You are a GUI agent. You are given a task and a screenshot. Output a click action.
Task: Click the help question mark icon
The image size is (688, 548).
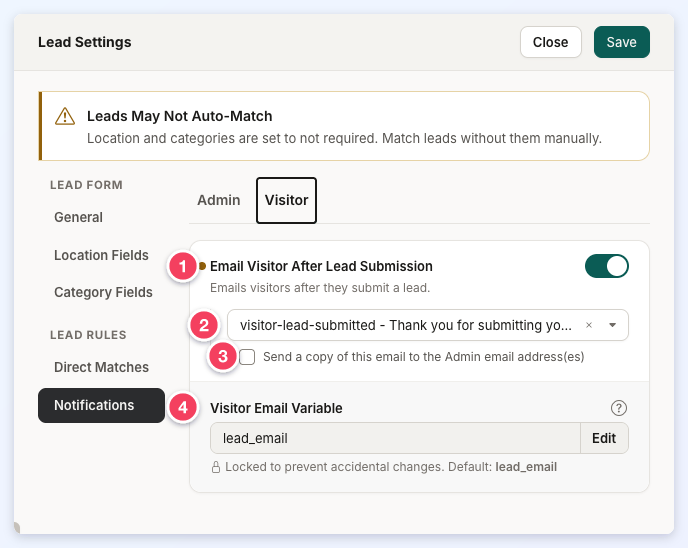coord(618,408)
